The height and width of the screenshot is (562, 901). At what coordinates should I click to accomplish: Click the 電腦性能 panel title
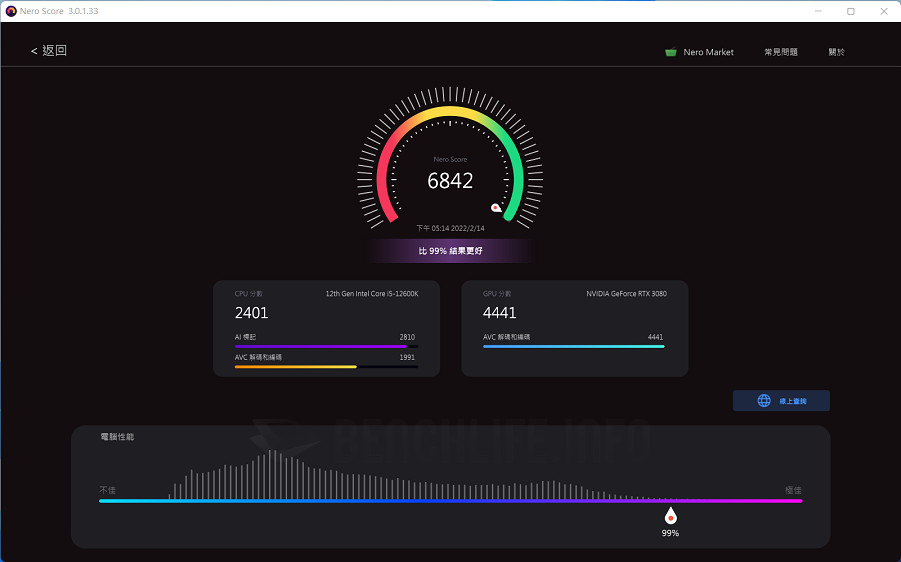117,437
